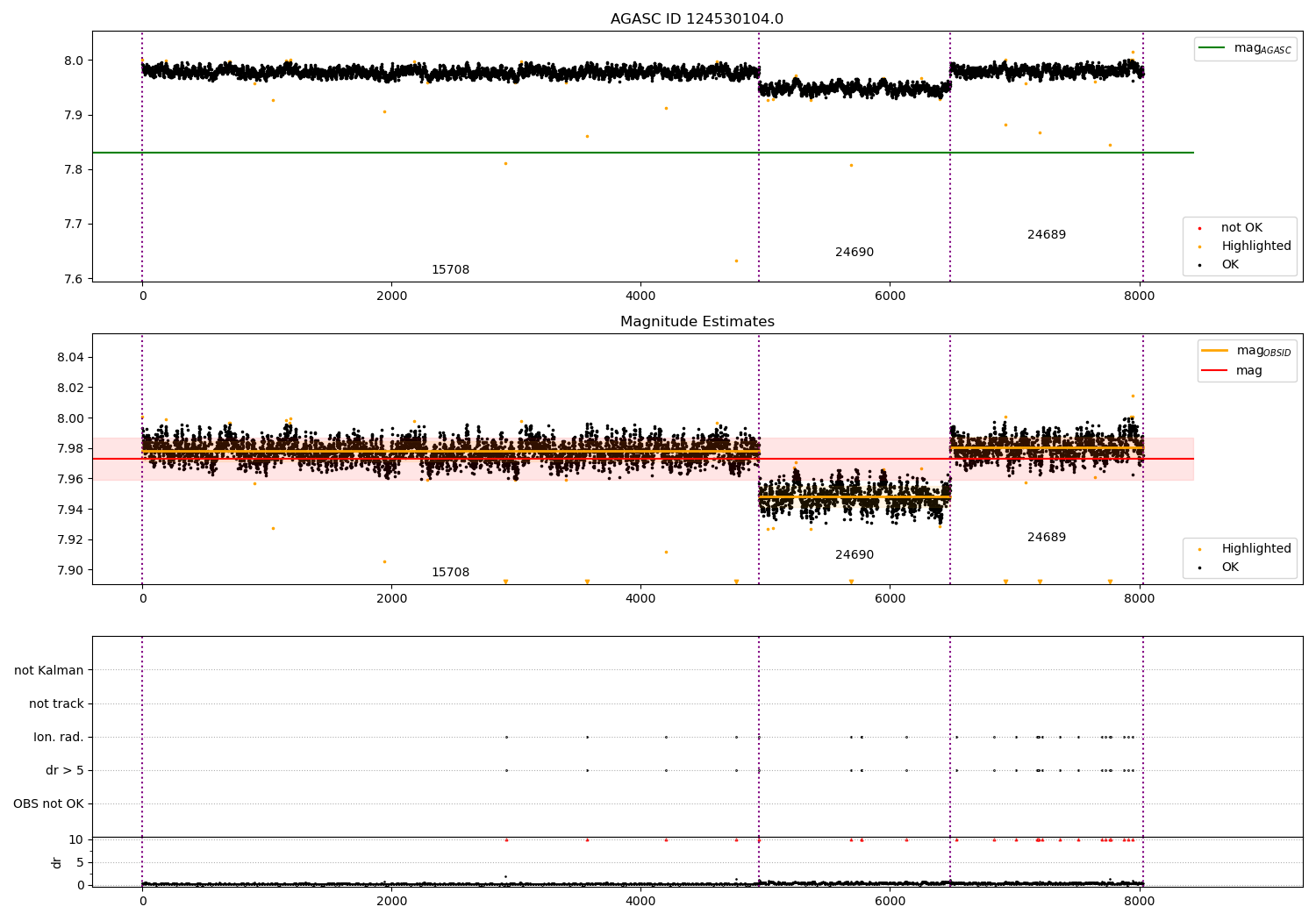Click the "dr > 5" axis label
1316x921 pixels.
pyautogui.click(x=65, y=771)
